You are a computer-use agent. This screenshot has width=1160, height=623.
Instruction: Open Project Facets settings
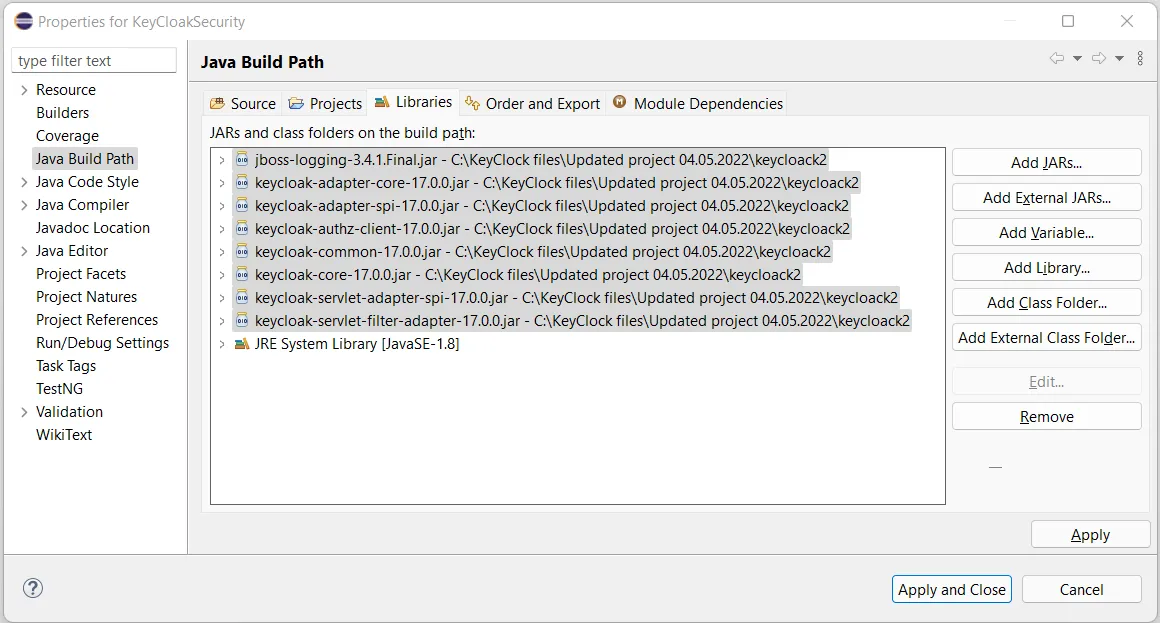coord(81,274)
